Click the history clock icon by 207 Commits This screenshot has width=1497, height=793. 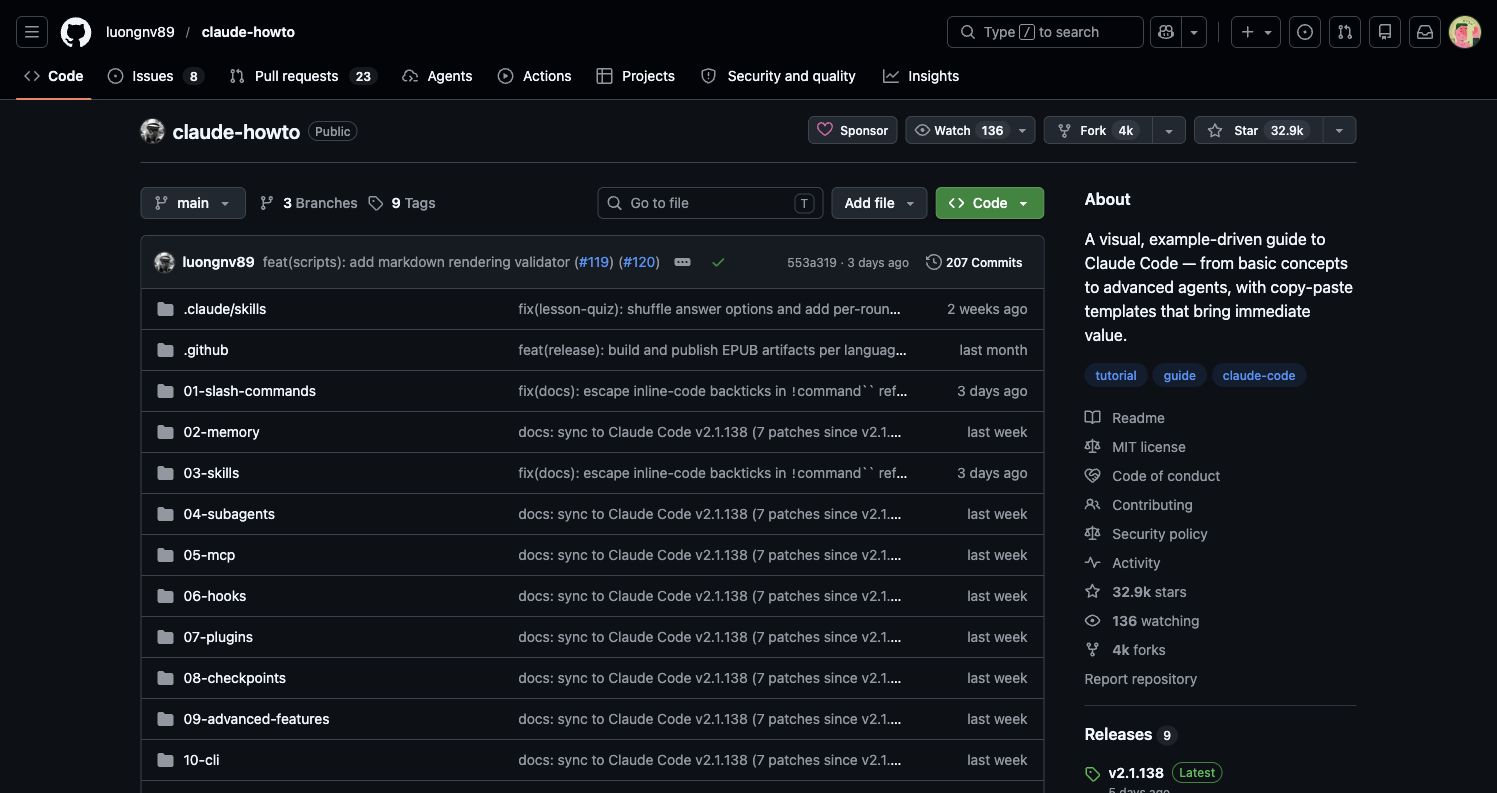point(934,262)
